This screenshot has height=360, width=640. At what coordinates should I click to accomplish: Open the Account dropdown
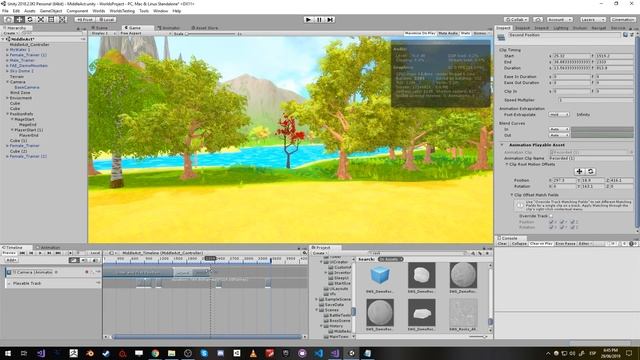[x=559, y=19]
